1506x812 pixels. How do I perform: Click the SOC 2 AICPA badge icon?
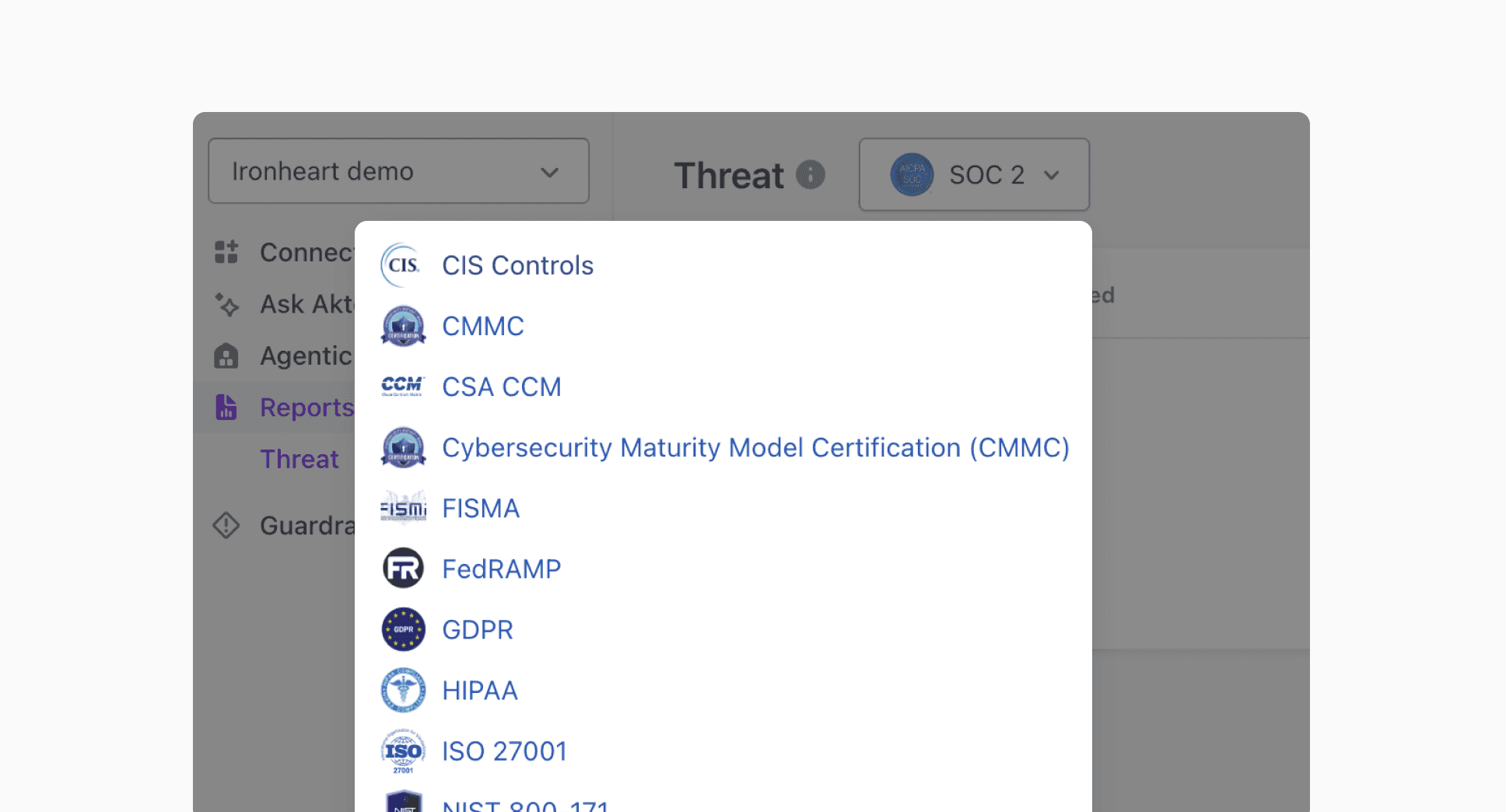pyautogui.click(x=912, y=174)
